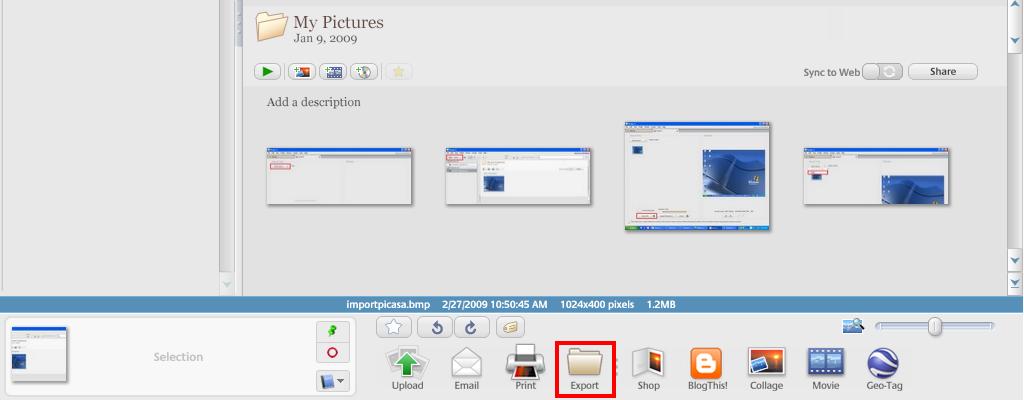Rotate the photo counter-clockwise

click(x=437, y=327)
